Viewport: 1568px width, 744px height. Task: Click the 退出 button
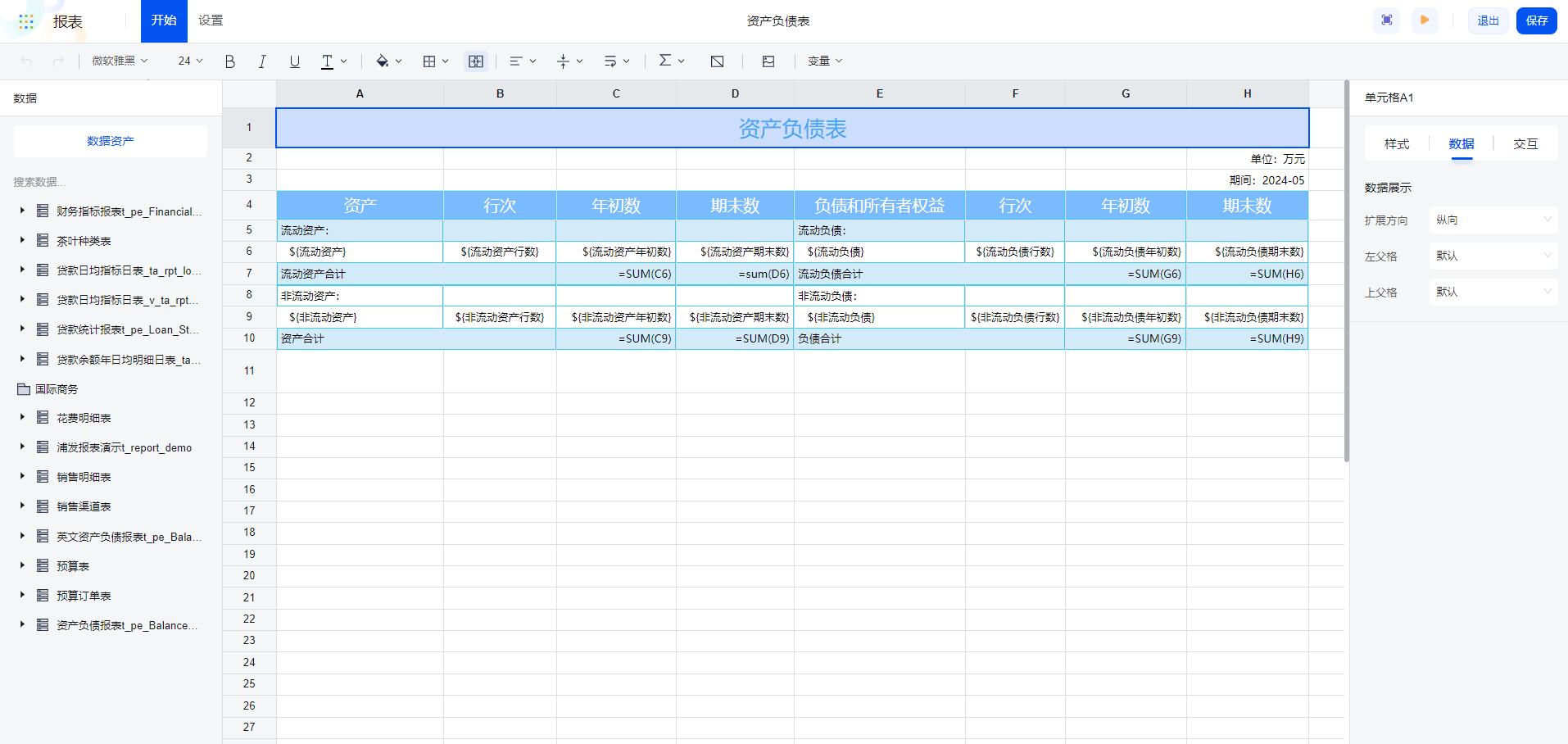pos(1489,20)
